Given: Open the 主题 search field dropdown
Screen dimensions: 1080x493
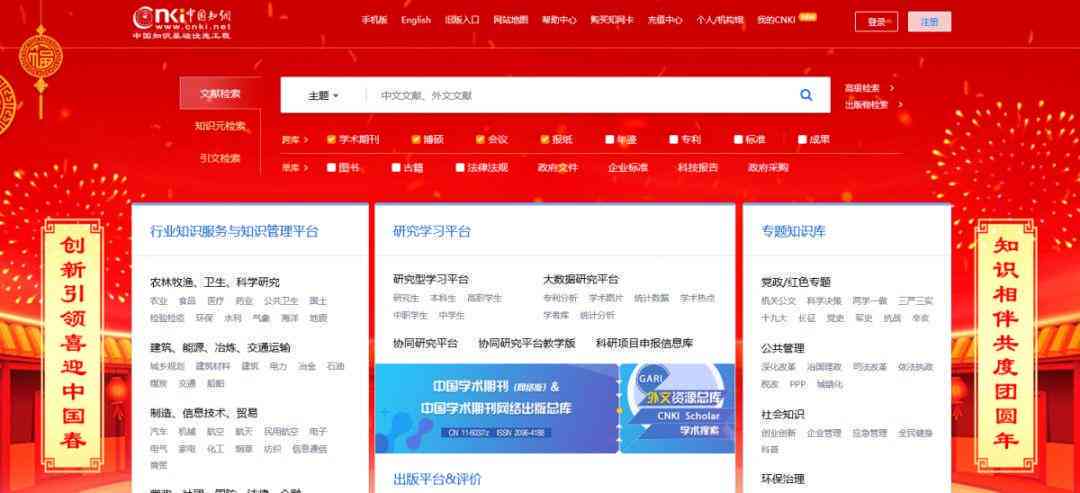Looking at the screenshot, I should 323,96.
